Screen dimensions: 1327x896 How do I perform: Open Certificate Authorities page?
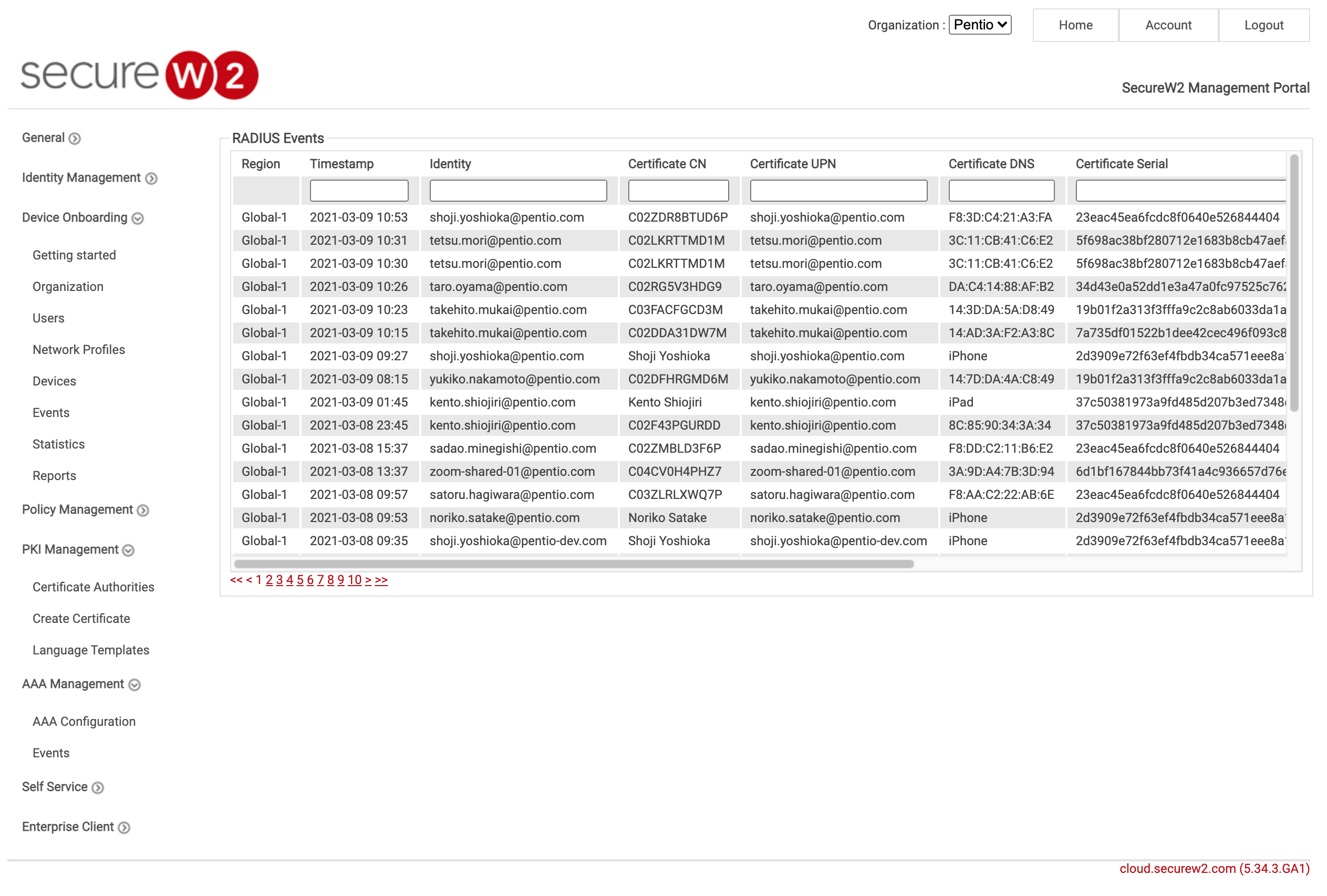(x=93, y=587)
